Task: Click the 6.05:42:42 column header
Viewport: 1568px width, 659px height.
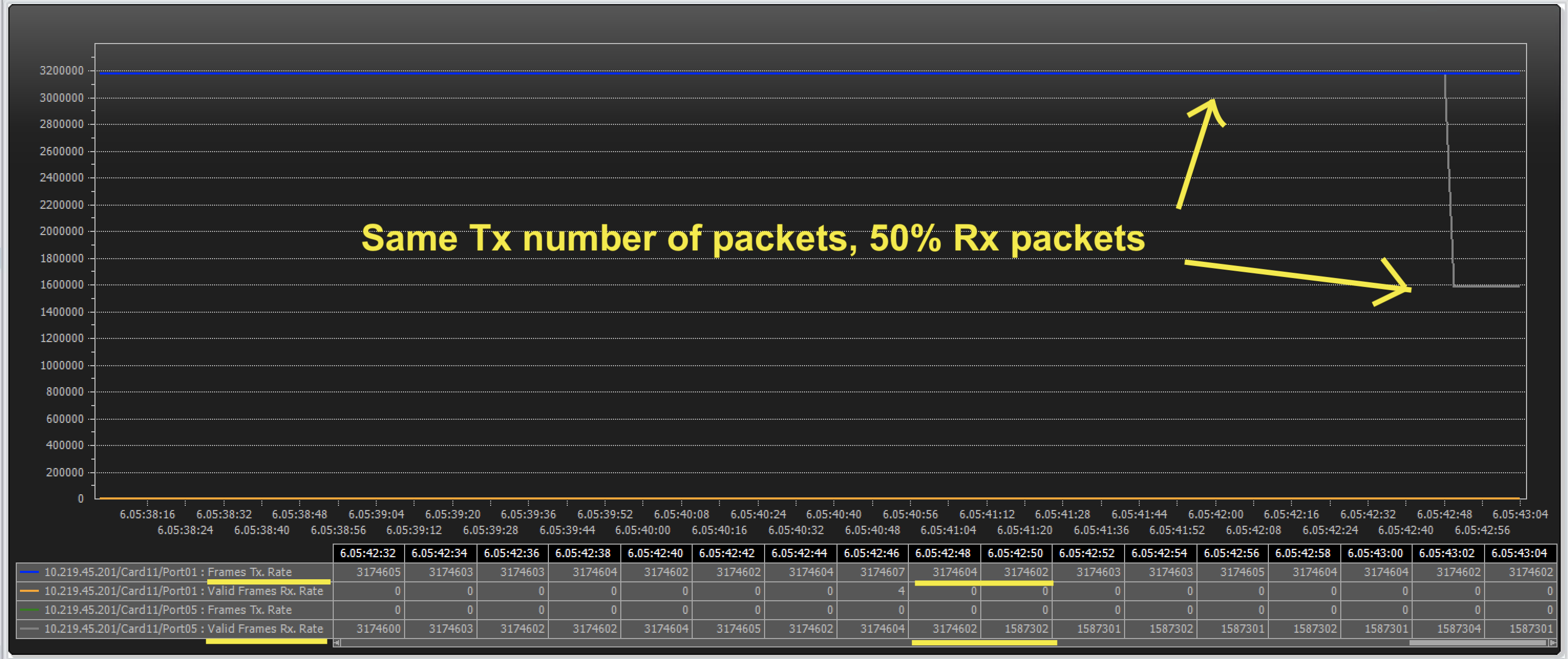Action: (x=727, y=553)
